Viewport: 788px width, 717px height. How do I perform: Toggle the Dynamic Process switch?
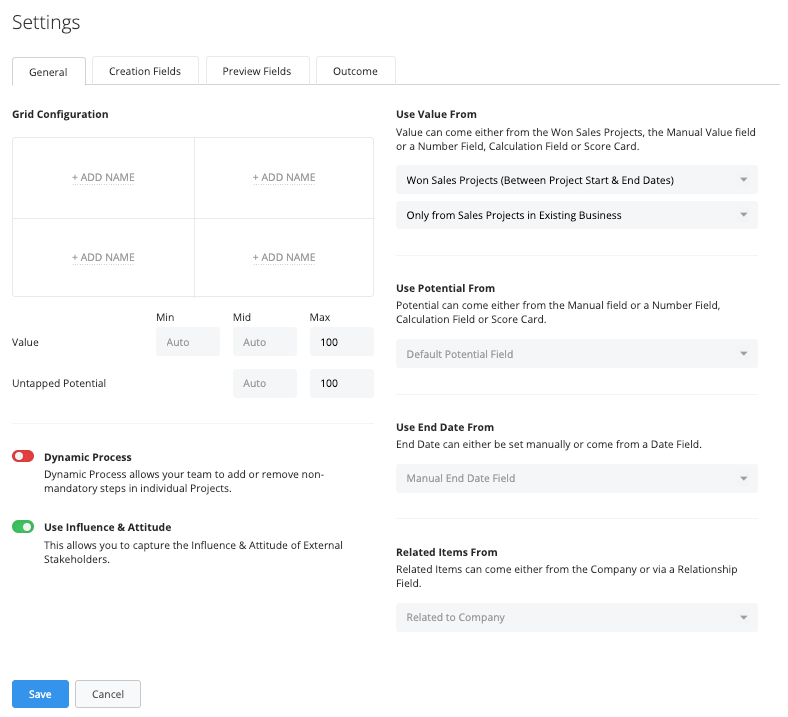point(23,457)
